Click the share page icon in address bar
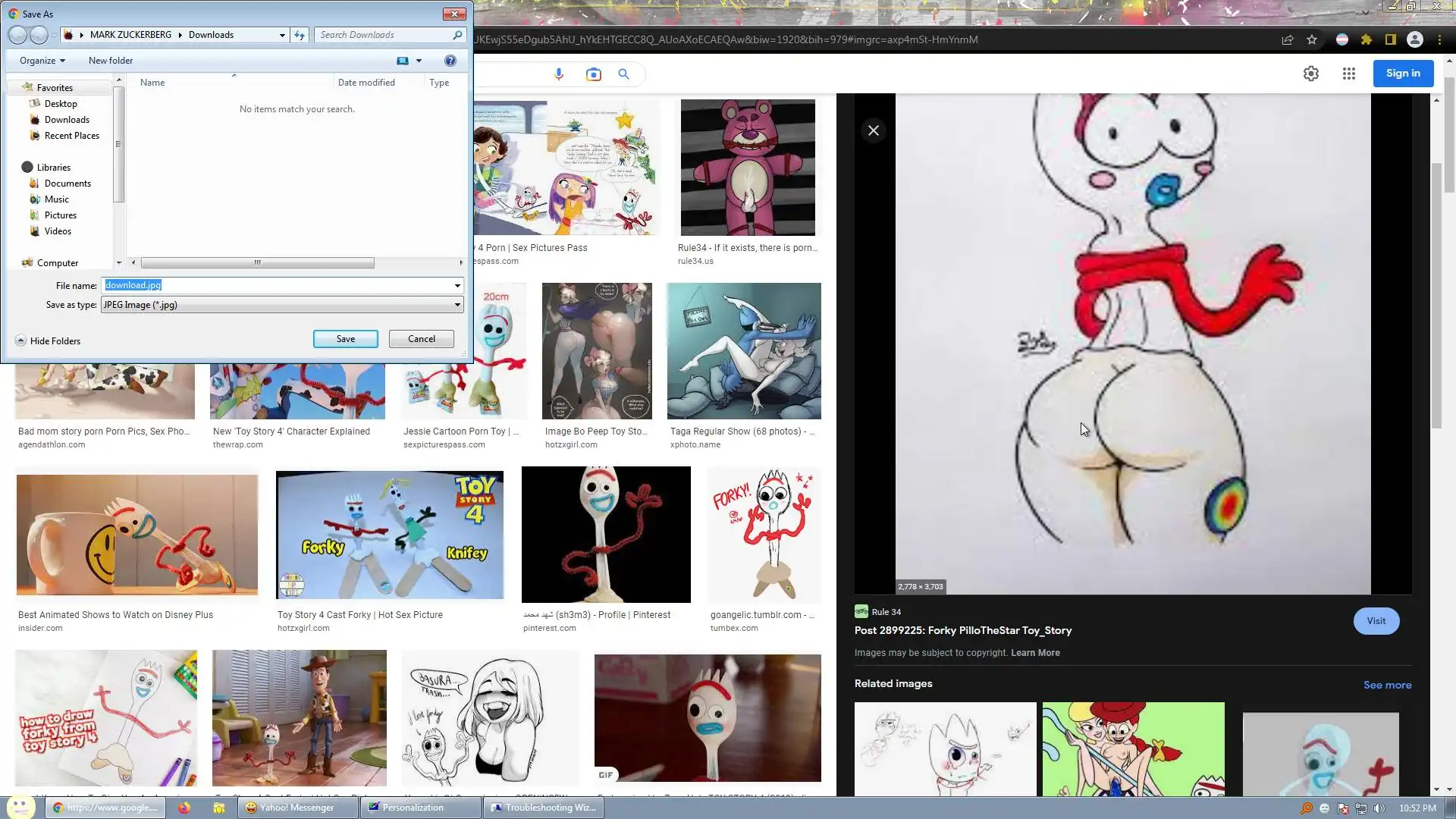Image resolution: width=1456 pixels, height=819 pixels. pos(1287,39)
